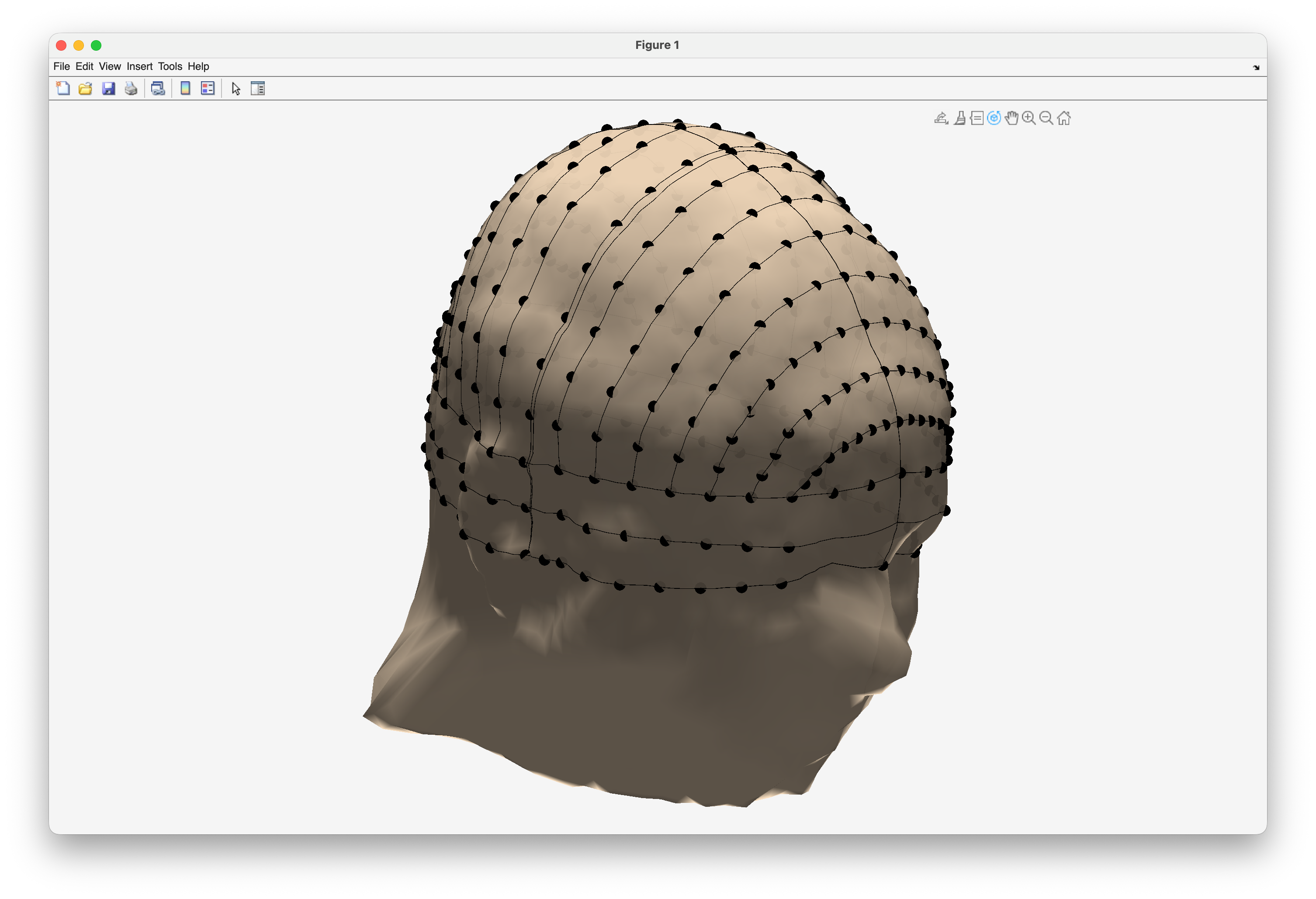Toggle the Rotate 3D axes tool

[x=994, y=118]
